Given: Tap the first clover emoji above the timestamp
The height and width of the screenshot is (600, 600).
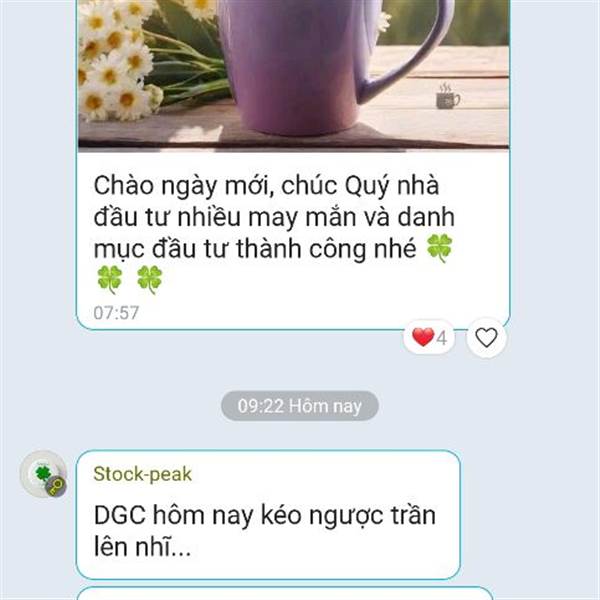Looking at the screenshot, I should point(109,280).
